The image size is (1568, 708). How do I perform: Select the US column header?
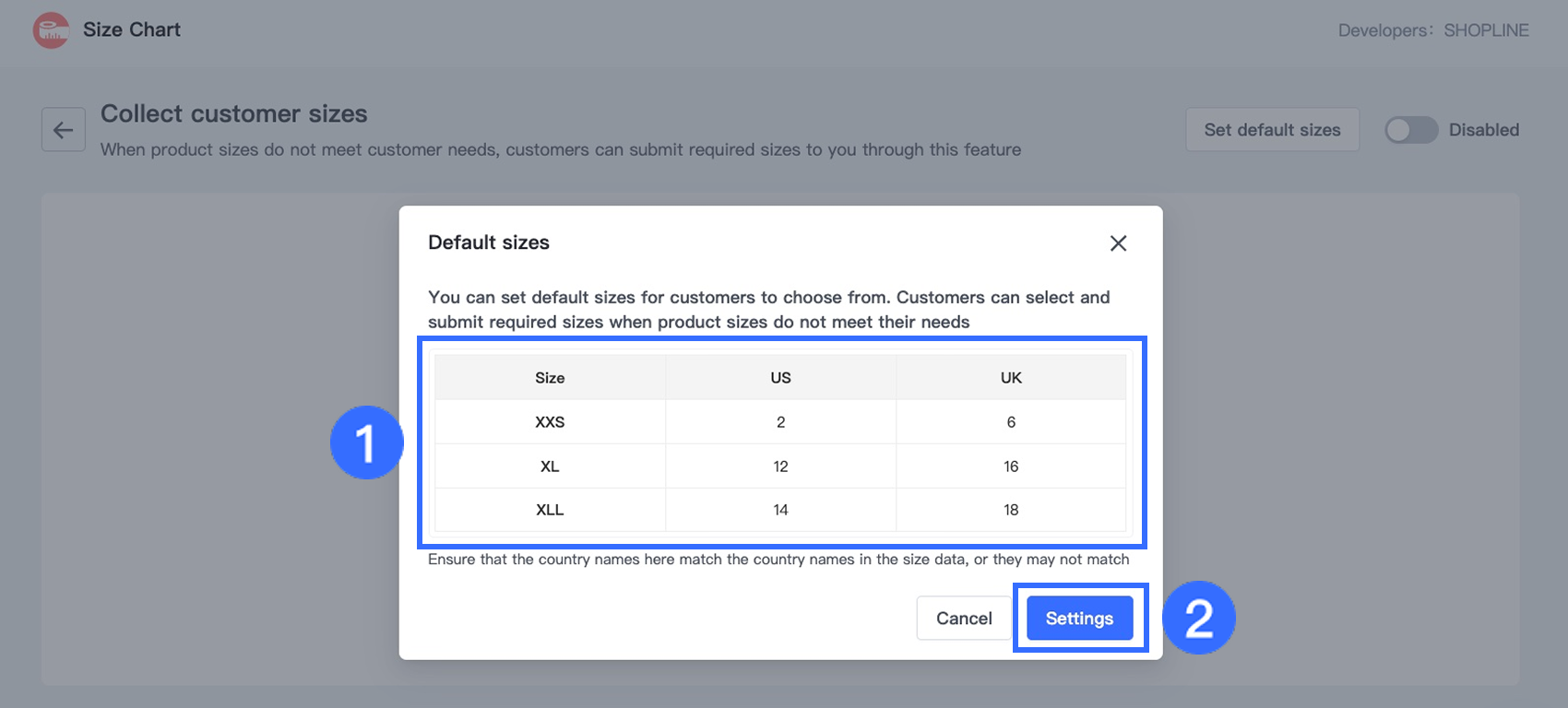(780, 378)
